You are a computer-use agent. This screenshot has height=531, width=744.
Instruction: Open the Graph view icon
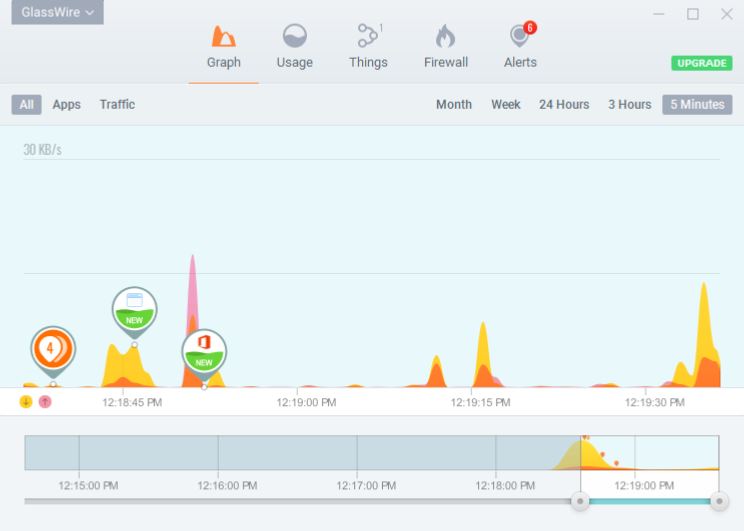[x=223, y=38]
